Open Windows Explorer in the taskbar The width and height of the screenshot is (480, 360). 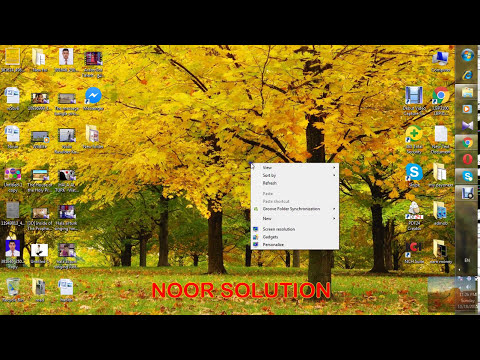pos(467,92)
